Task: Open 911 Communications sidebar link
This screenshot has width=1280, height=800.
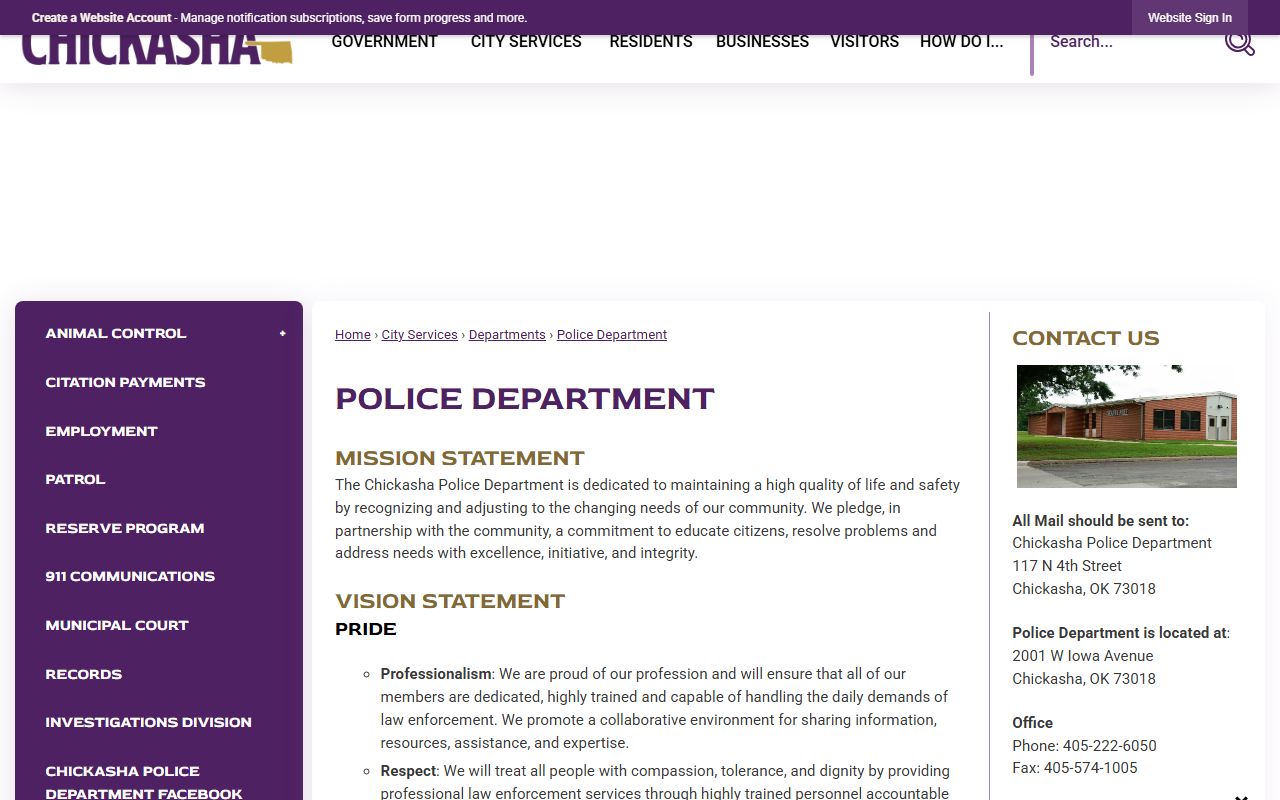Action: 130,576
